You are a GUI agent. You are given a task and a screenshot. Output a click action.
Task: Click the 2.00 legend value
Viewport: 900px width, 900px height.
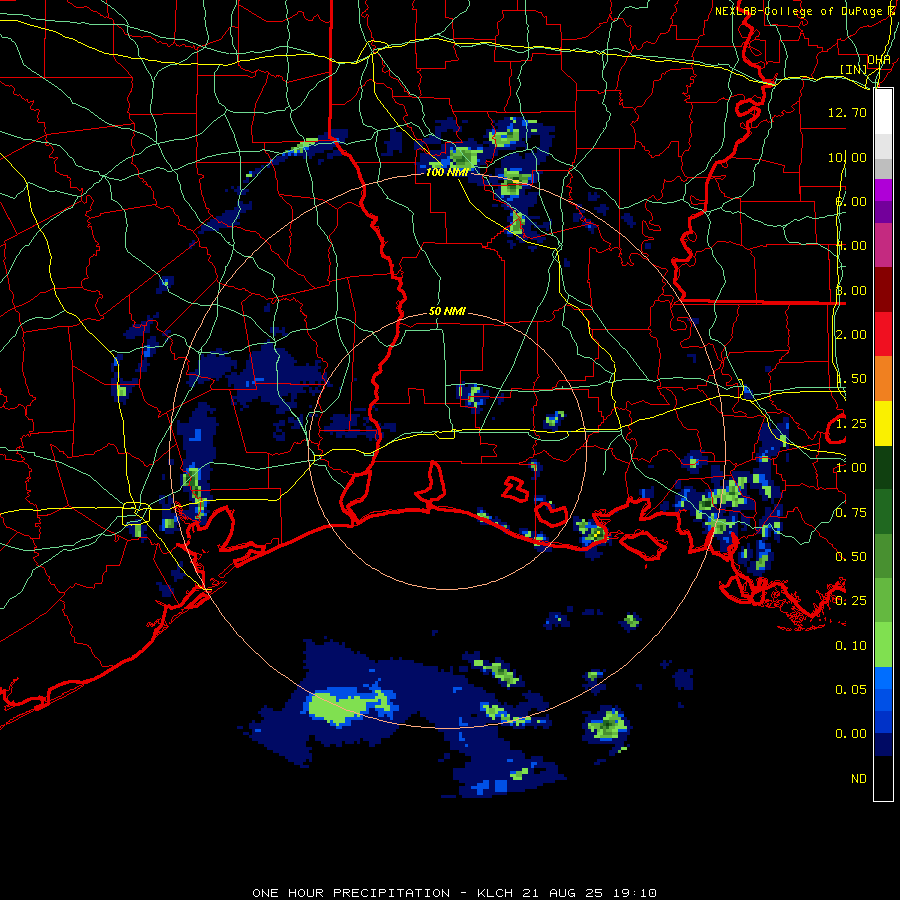coord(851,335)
